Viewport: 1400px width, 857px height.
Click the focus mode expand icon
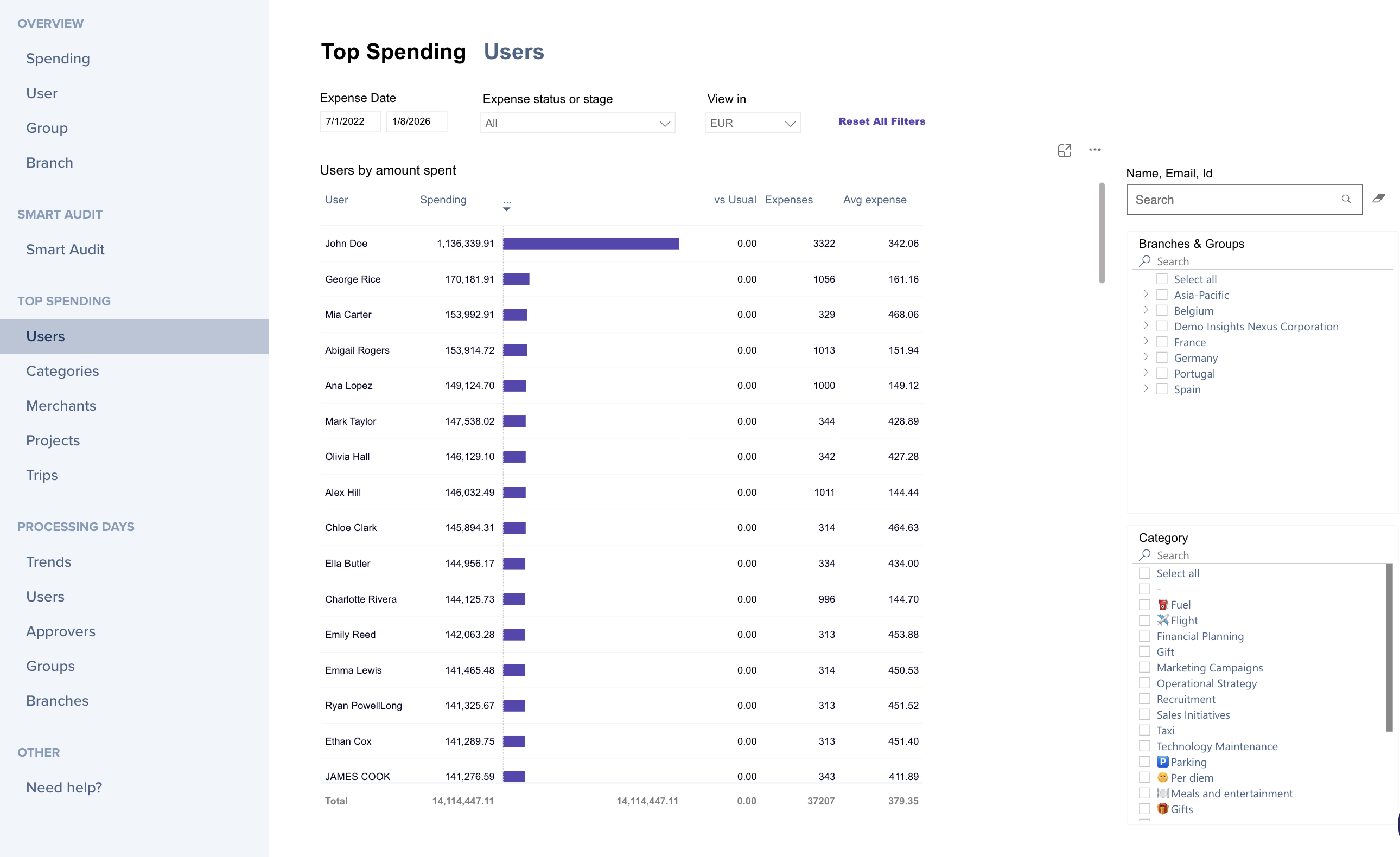(1064, 150)
